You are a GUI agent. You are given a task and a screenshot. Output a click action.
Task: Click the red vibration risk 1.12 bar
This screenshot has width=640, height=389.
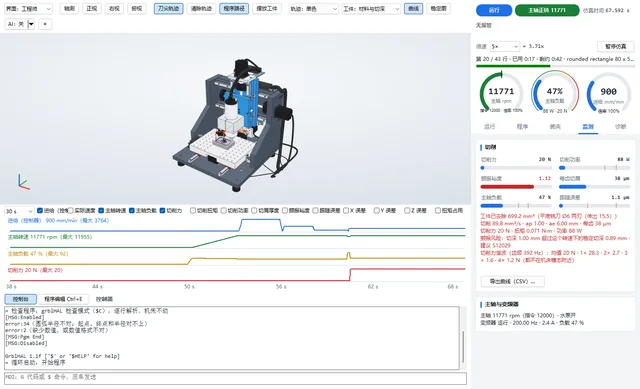(516, 187)
